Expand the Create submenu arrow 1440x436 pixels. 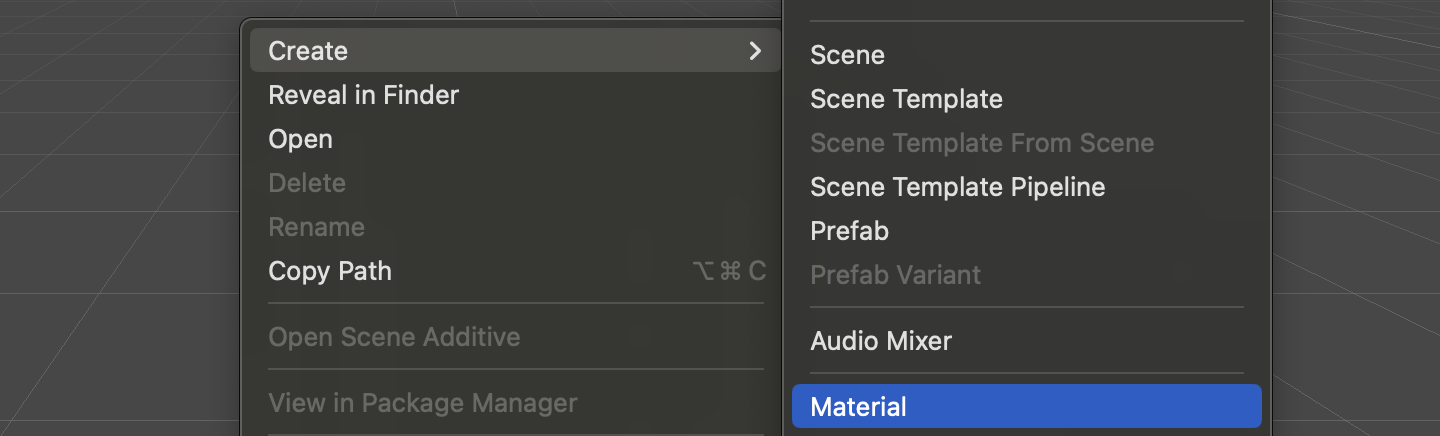(x=755, y=51)
